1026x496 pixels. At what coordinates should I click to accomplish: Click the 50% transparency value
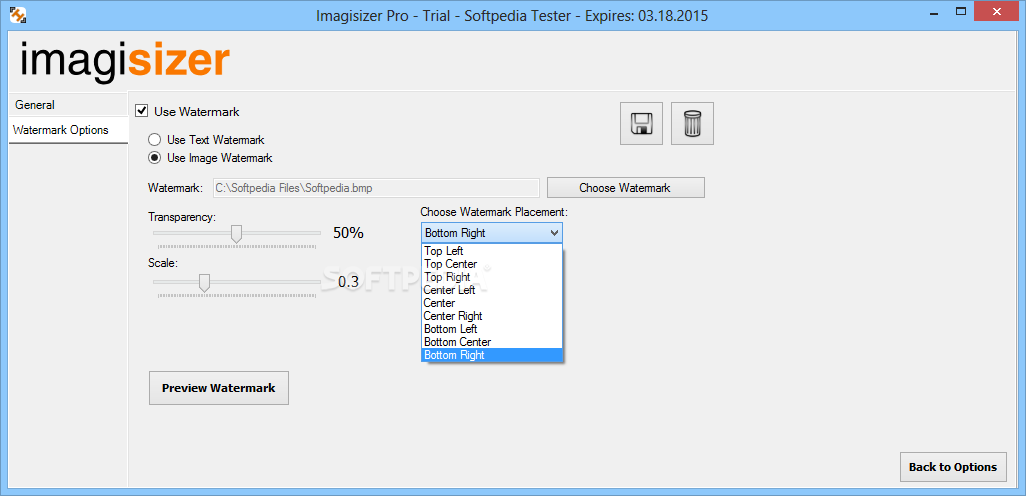pos(348,233)
